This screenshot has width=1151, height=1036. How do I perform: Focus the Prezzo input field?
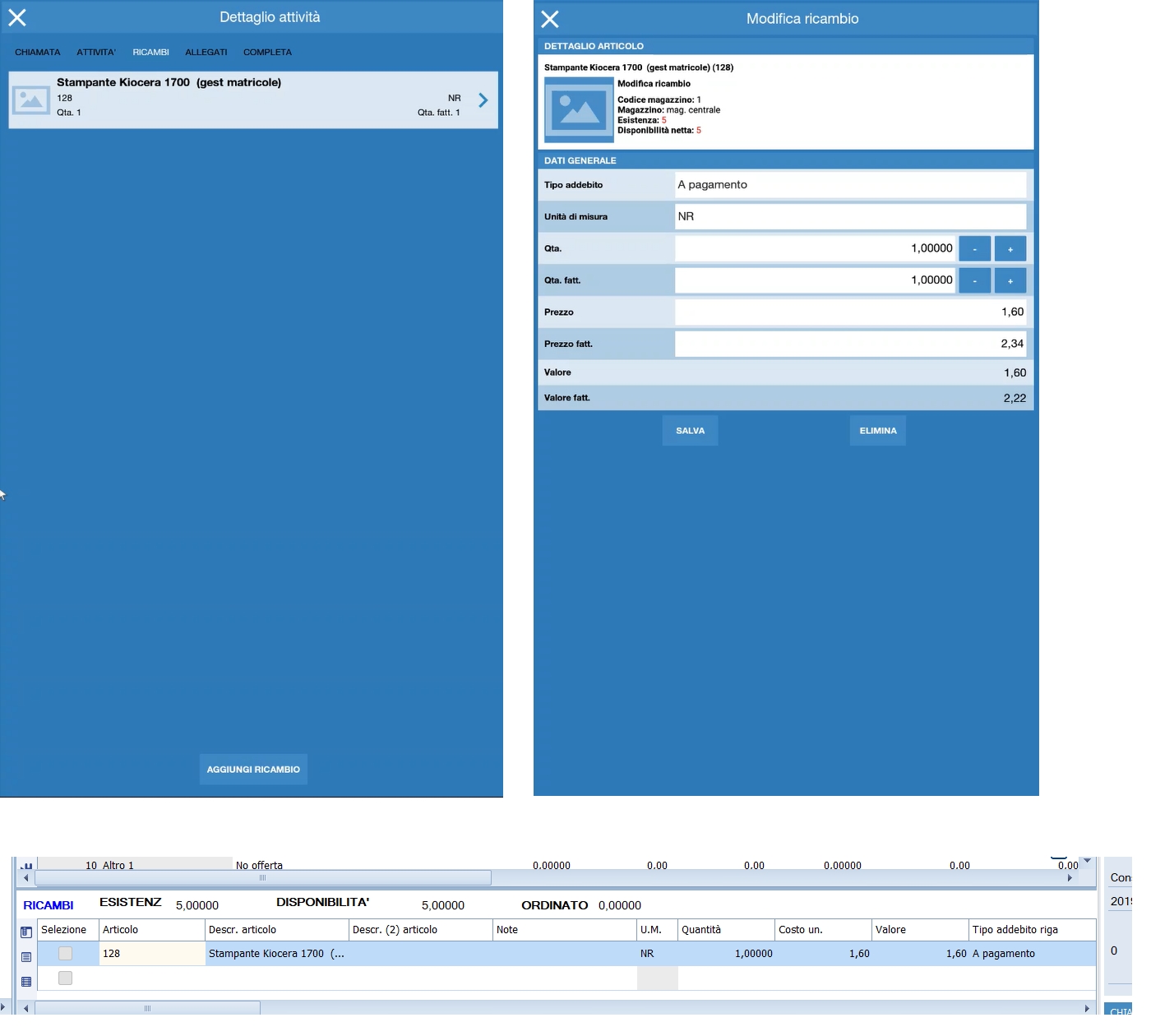tap(850, 312)
